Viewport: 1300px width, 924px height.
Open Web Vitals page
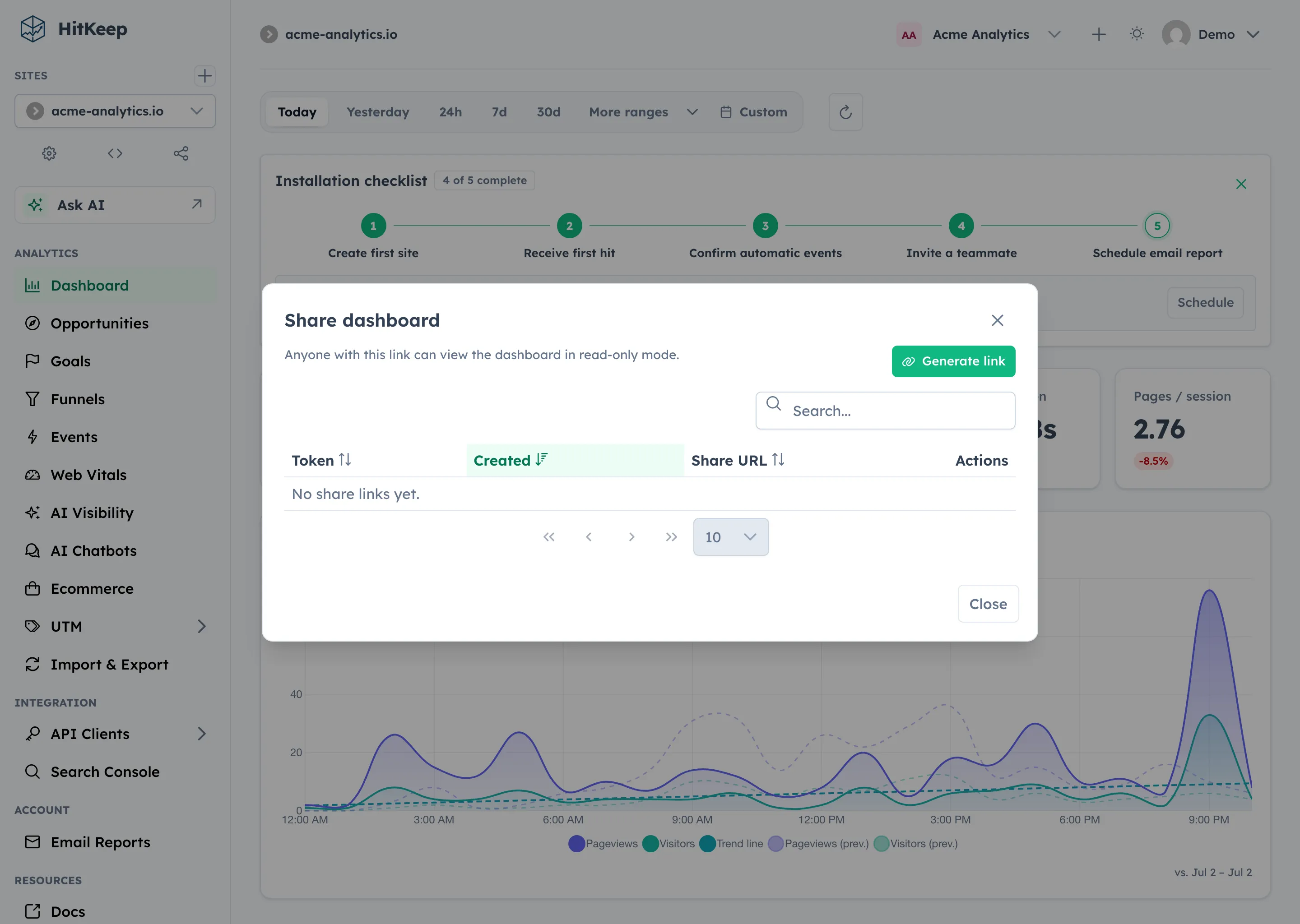(115, 475)
